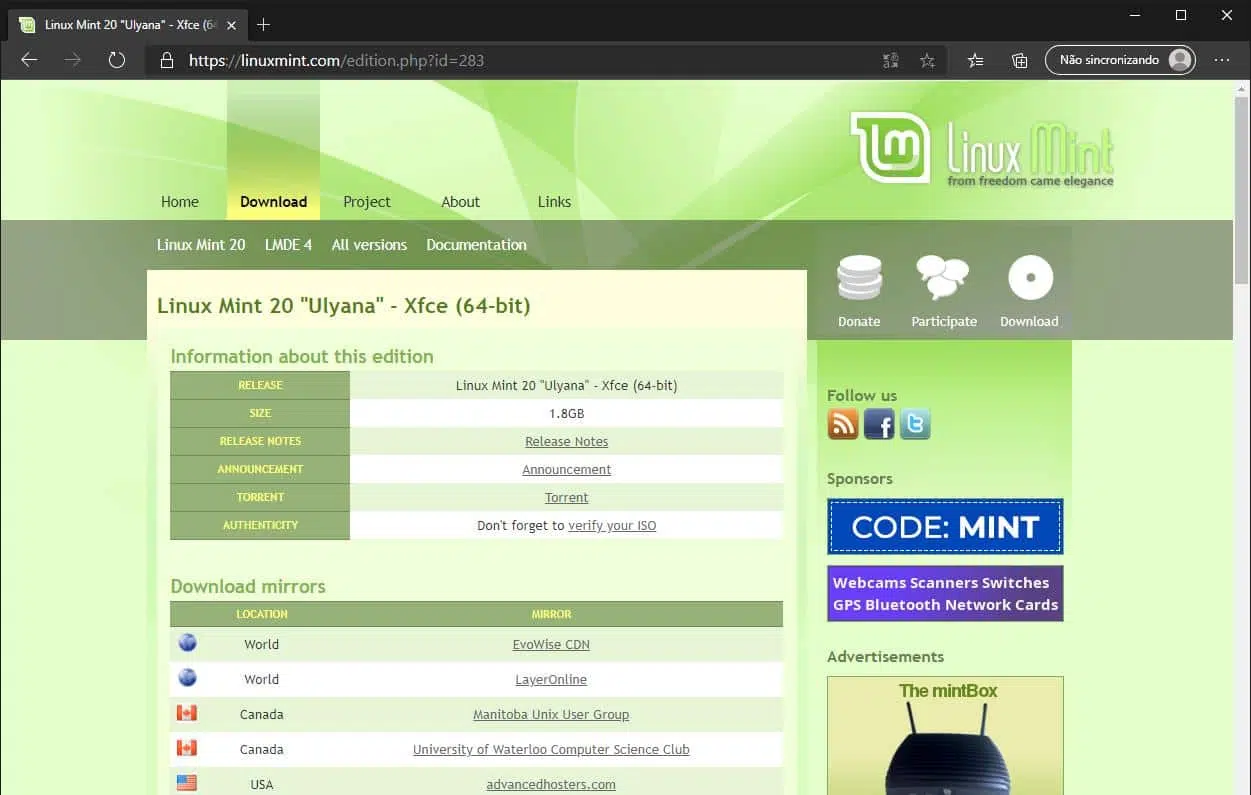This screenshot has height=795, width=1251.
Task: Click the Canada flag beside Manitoba Unix User Group
Action: pos(187,713)
